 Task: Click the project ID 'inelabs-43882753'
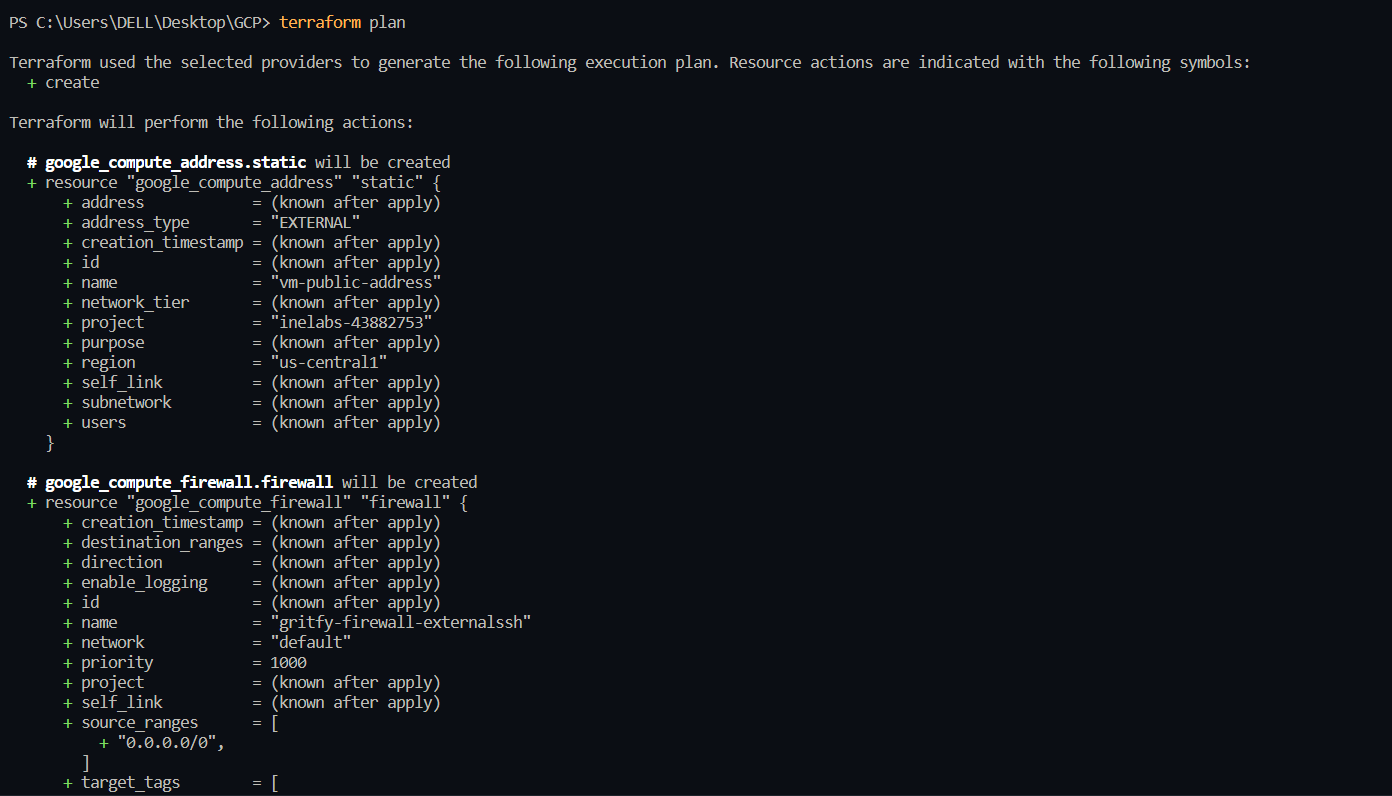[x=351, y=322]
